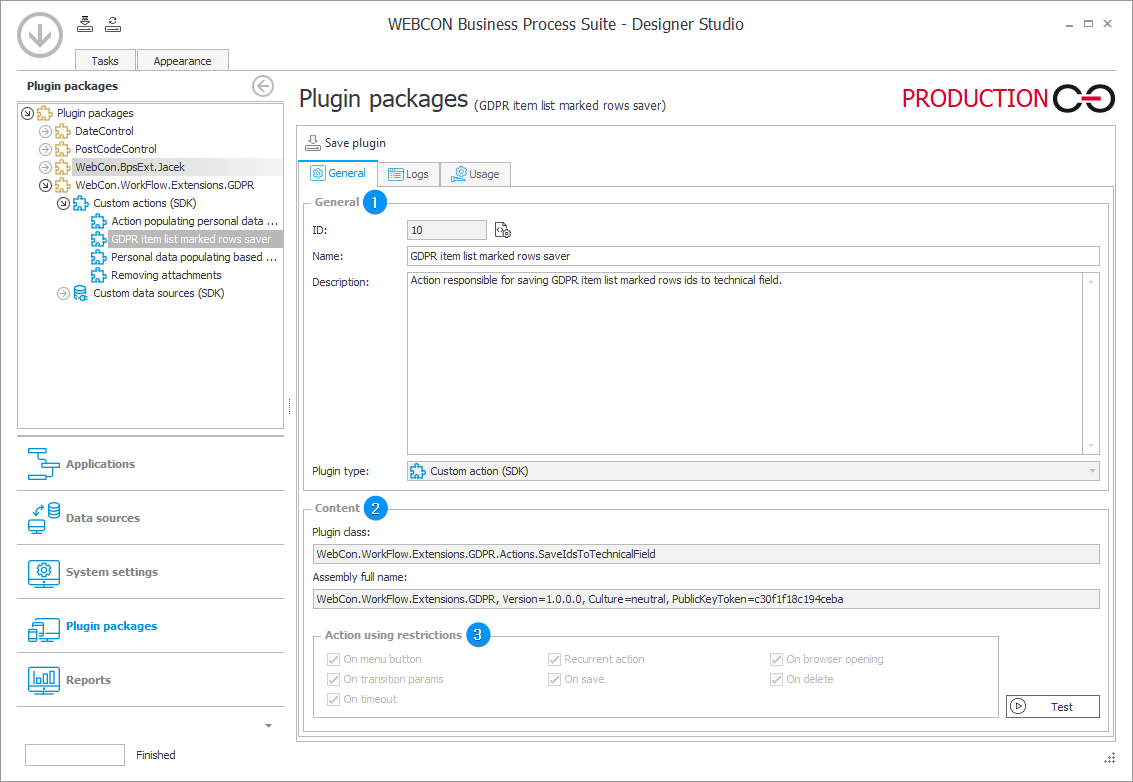Toggle the On browser opening checkbox
The width and height of the screenshot is (1133, 782).
tap(776, 659)
